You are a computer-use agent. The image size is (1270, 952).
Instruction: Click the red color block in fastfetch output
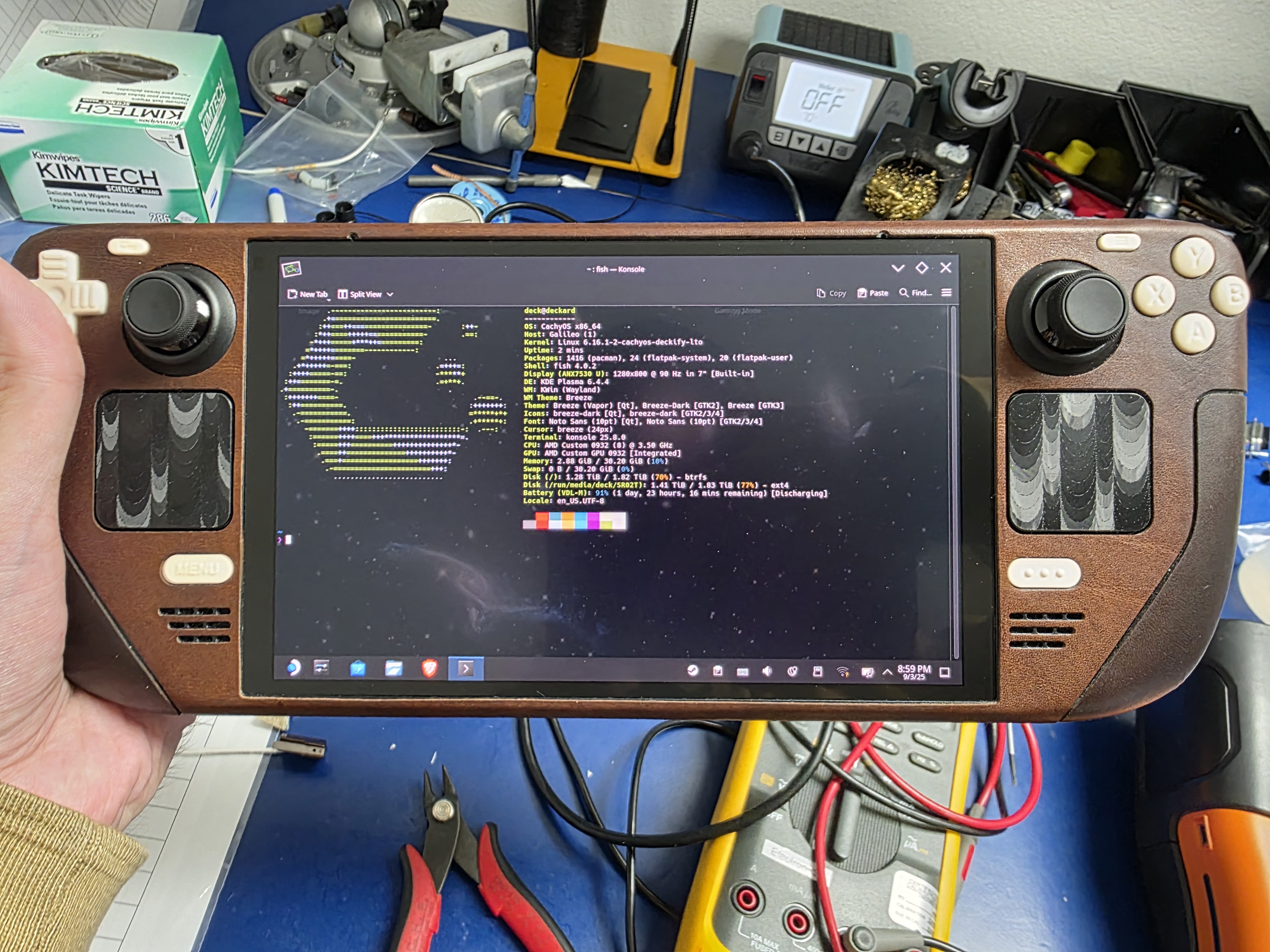click(542, 521)
